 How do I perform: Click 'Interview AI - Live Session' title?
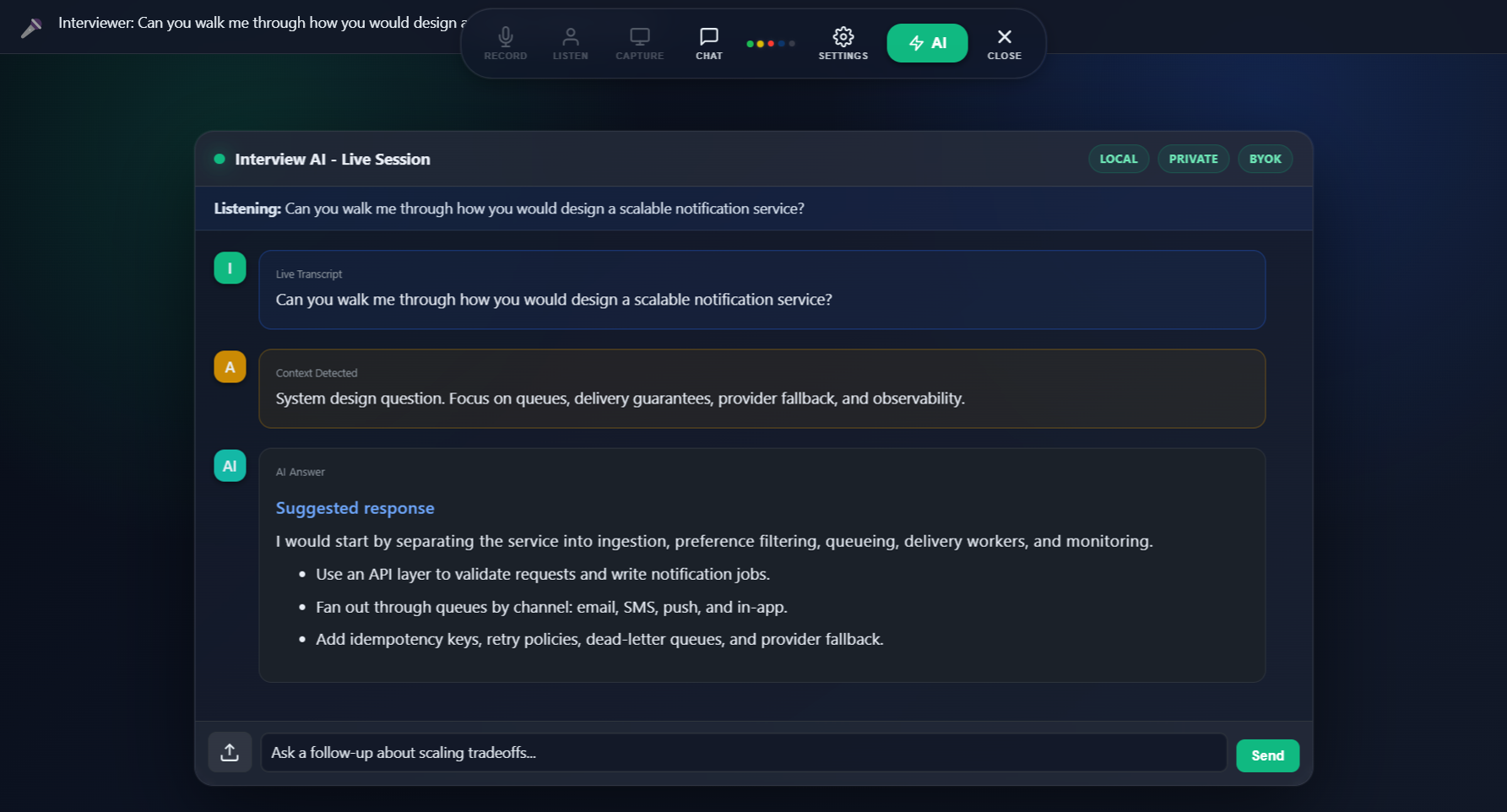coord(333,159)
